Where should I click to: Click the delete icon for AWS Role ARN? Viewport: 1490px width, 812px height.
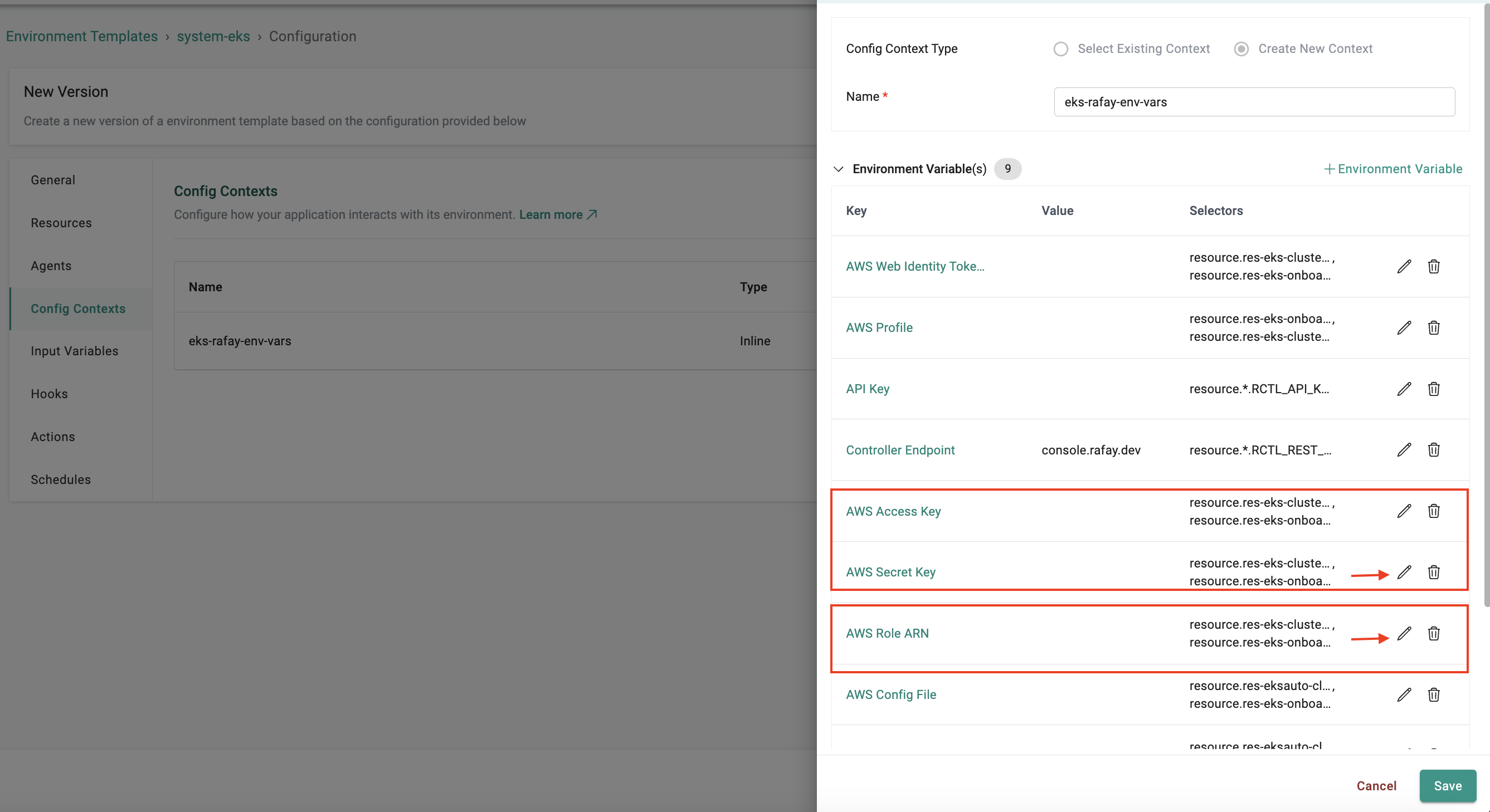point(1433,633)
